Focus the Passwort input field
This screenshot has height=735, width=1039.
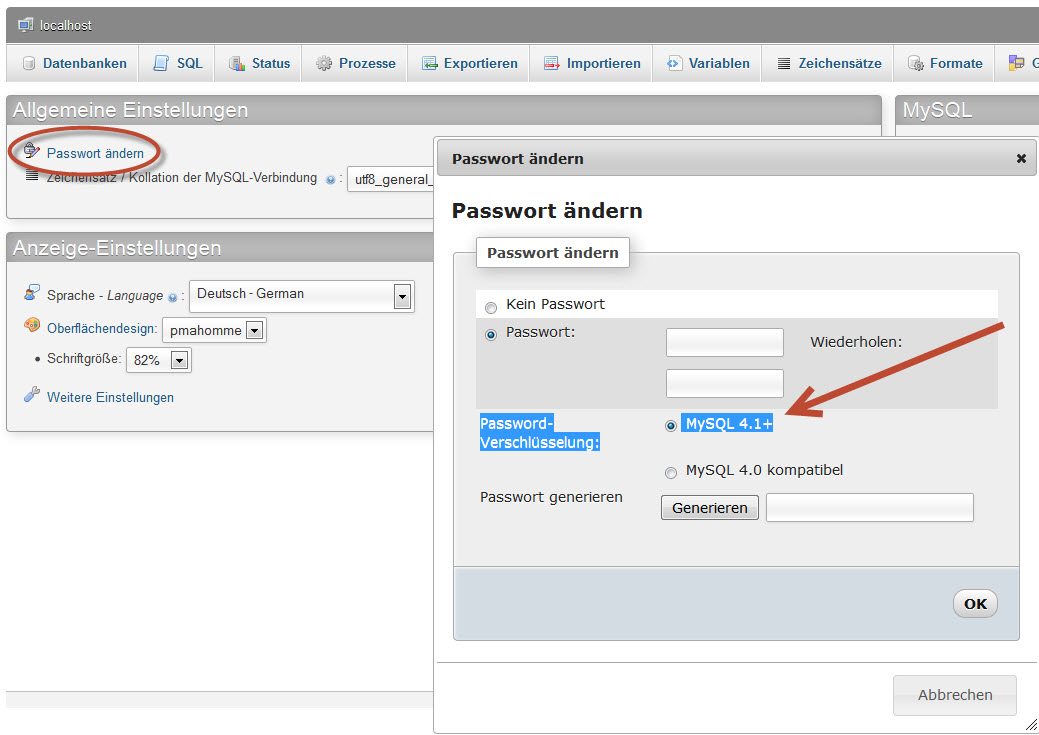click(725, 343)
